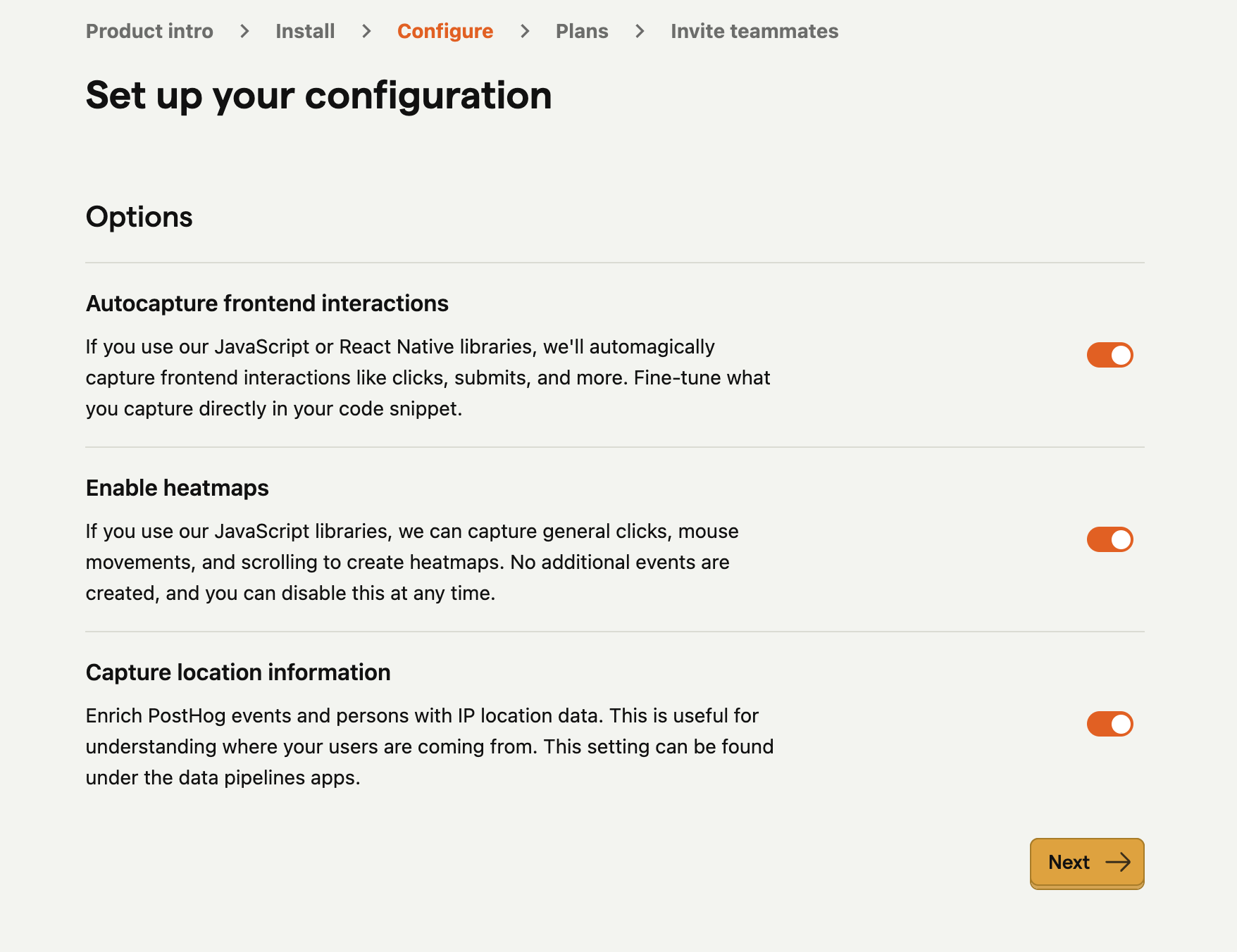Viewport: 1237px width, 952px height.
Task: Click the Next button
Action: coord(1087,863)
